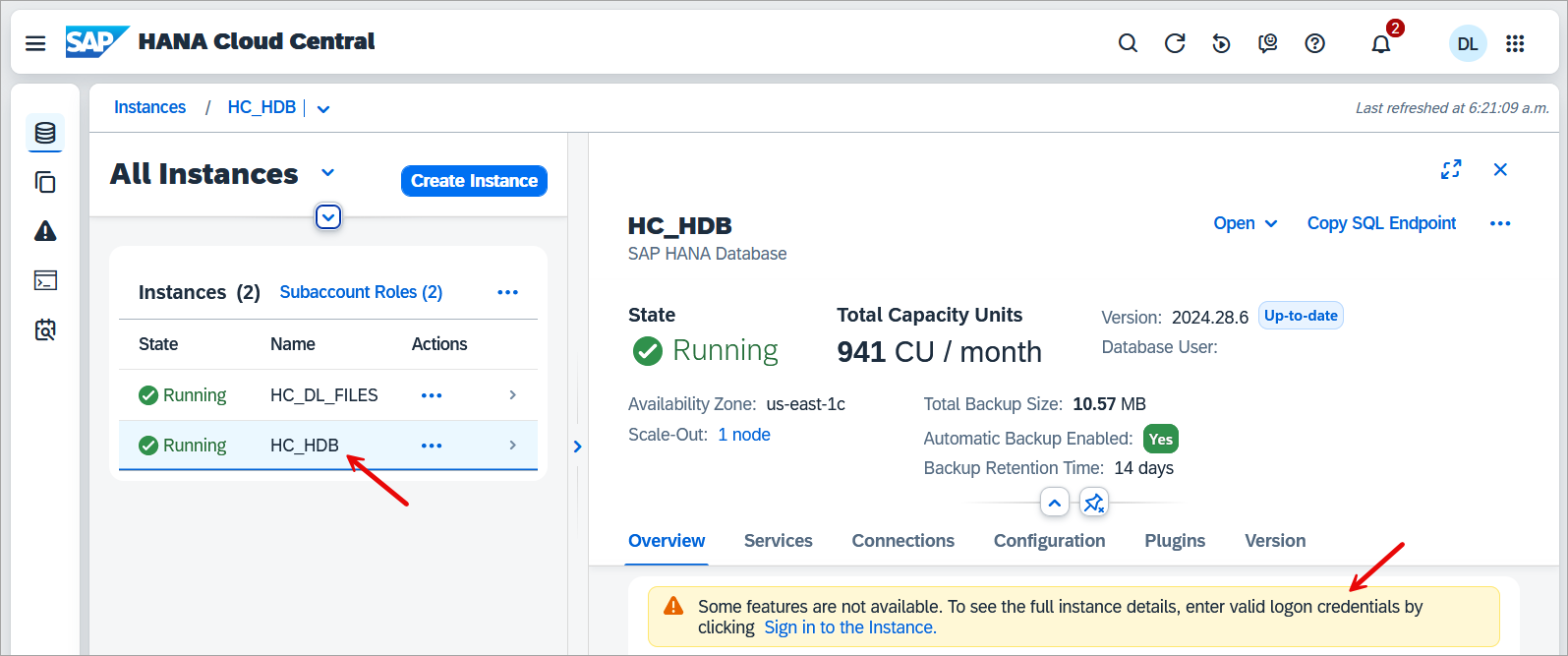The height and width of the screenshot is (656, 1568).
Task: Click the 10.57 MB backup size value
Action: point(1109,404)
